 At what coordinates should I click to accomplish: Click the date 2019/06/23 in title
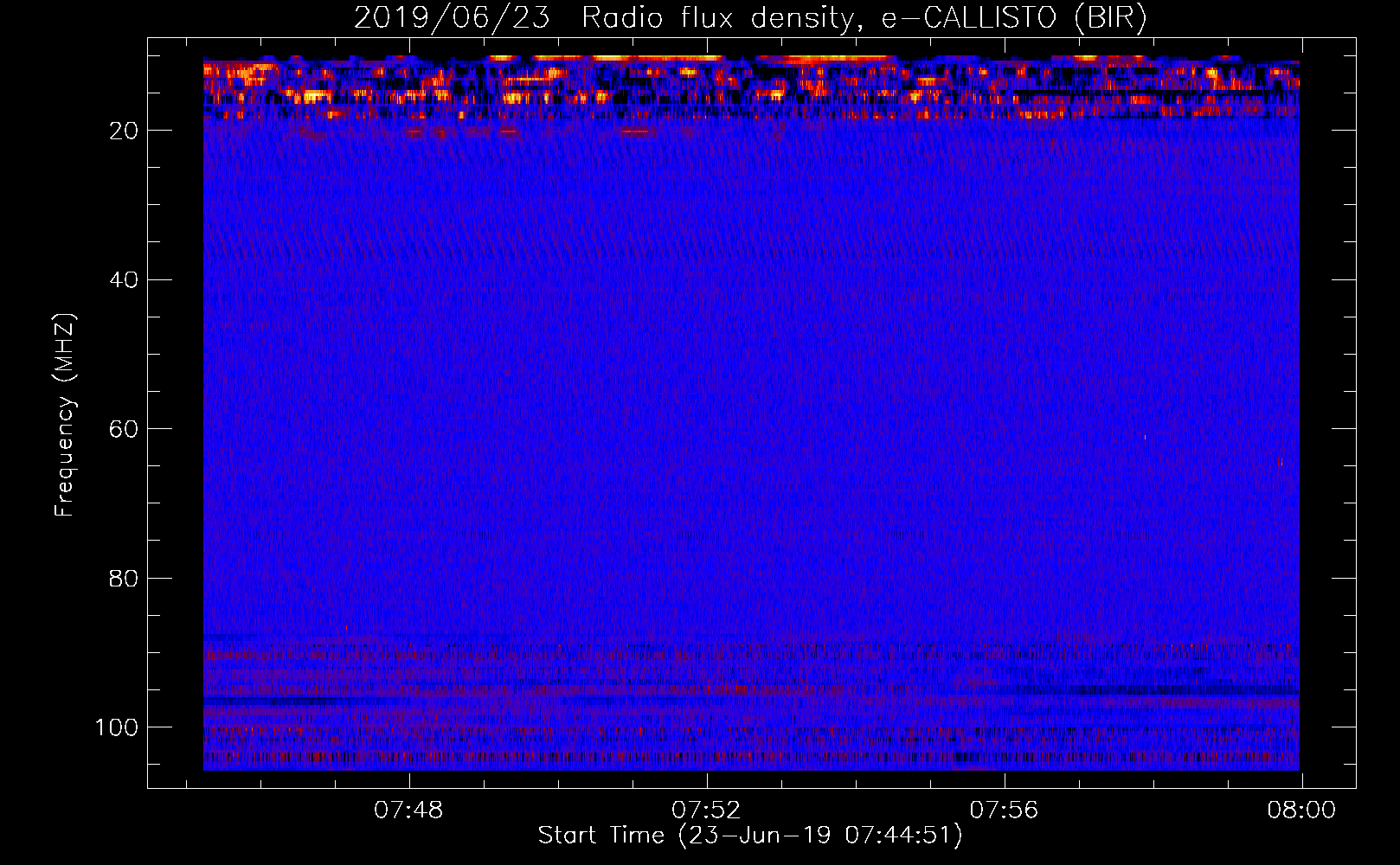pyautogui.click(x=451, y=18)
